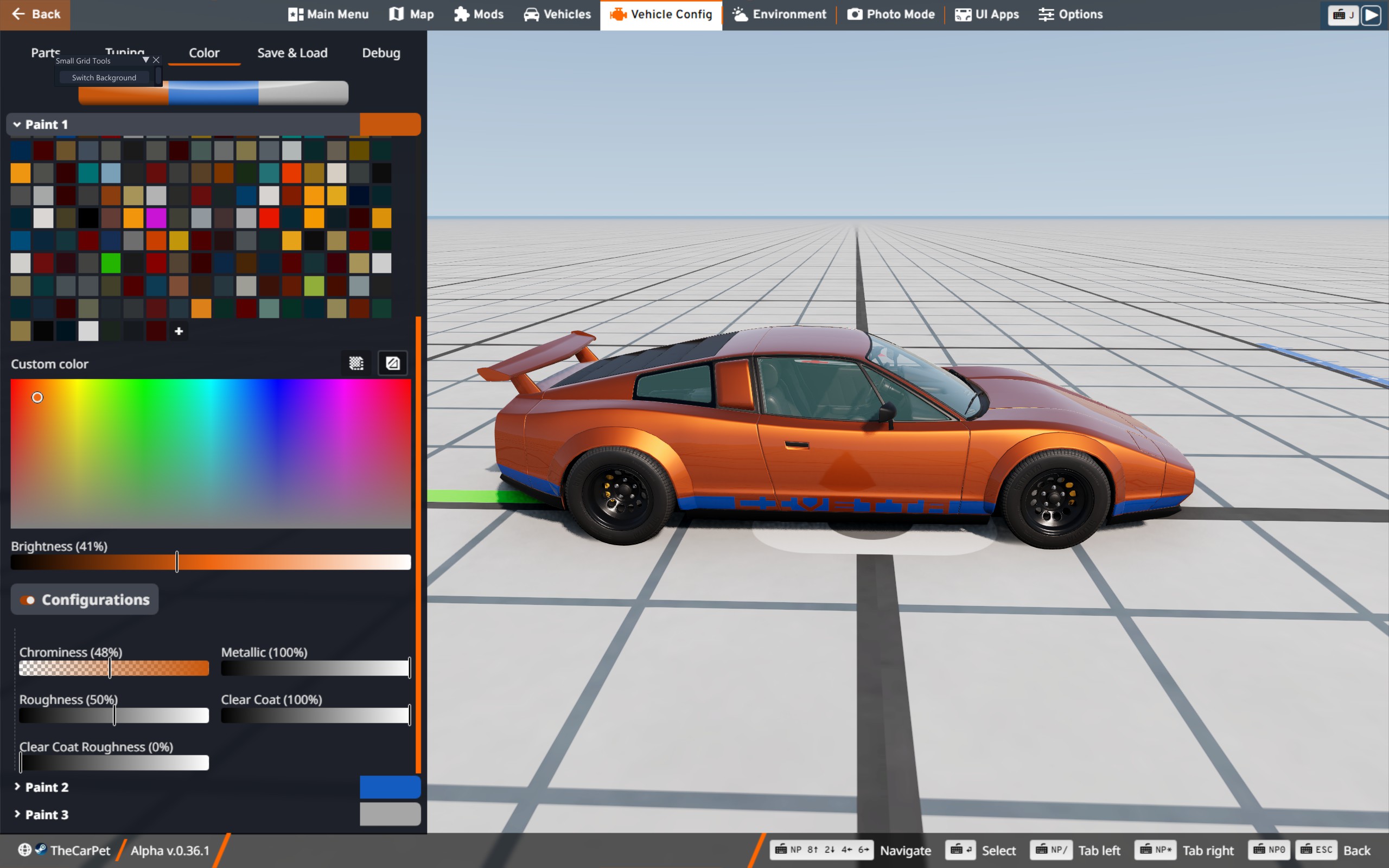Switch to the Save & Load tab
Image resolution: width=1389 pixels, height=868 pixels.
pyautogui.click(x=292, y=53)
